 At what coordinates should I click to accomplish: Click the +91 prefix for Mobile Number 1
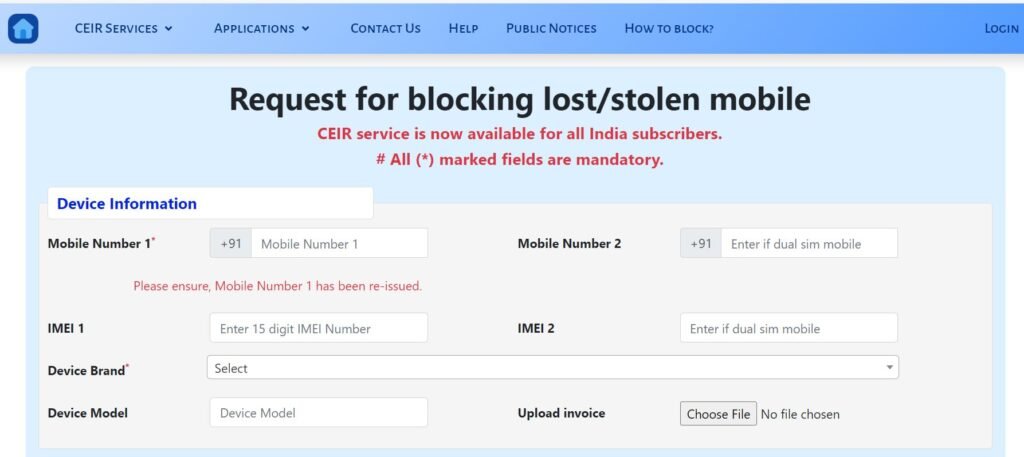click(x=231, y=244)
